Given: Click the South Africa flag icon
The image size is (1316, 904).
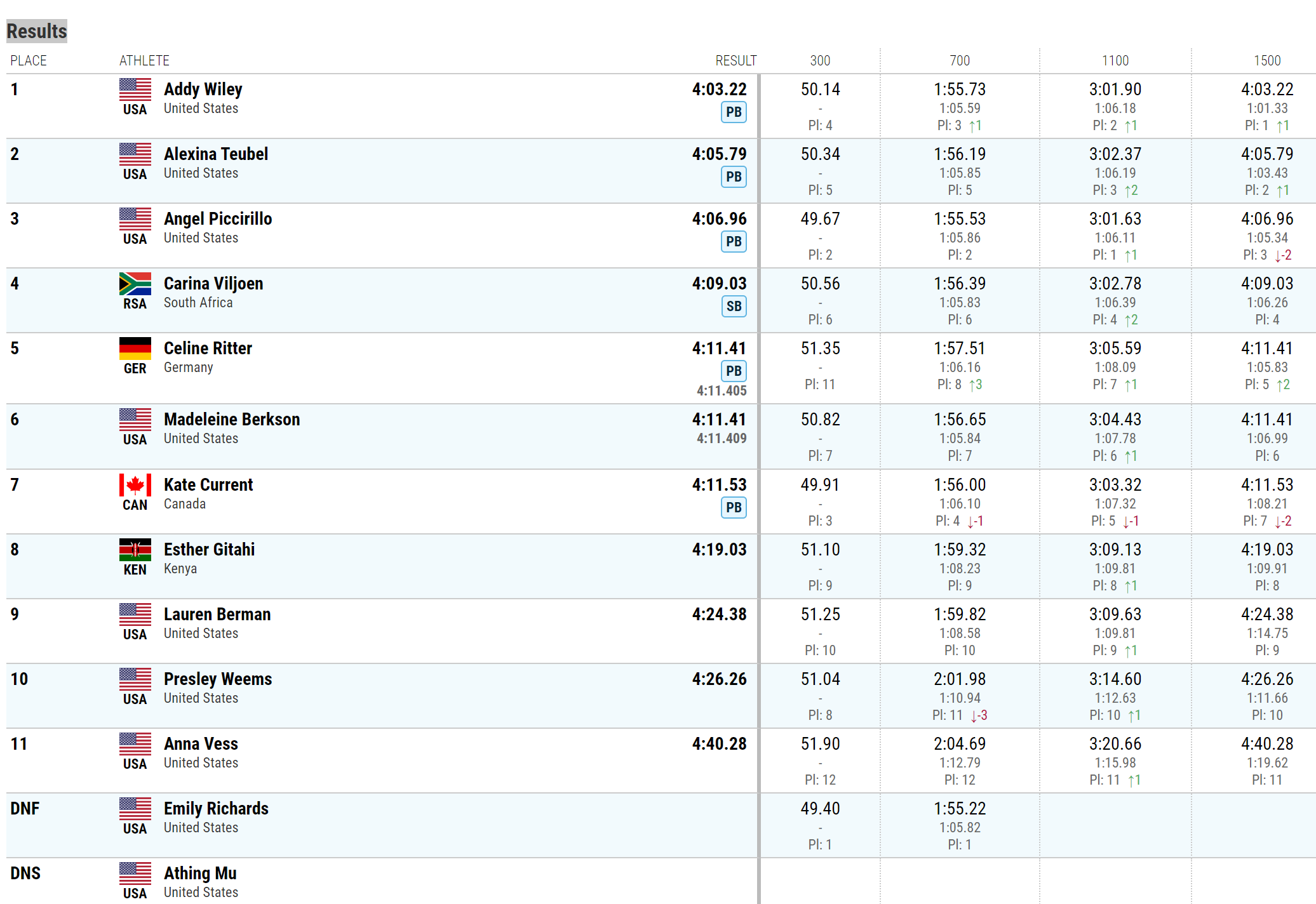Looking at the screenshot, I should (135, 284).
